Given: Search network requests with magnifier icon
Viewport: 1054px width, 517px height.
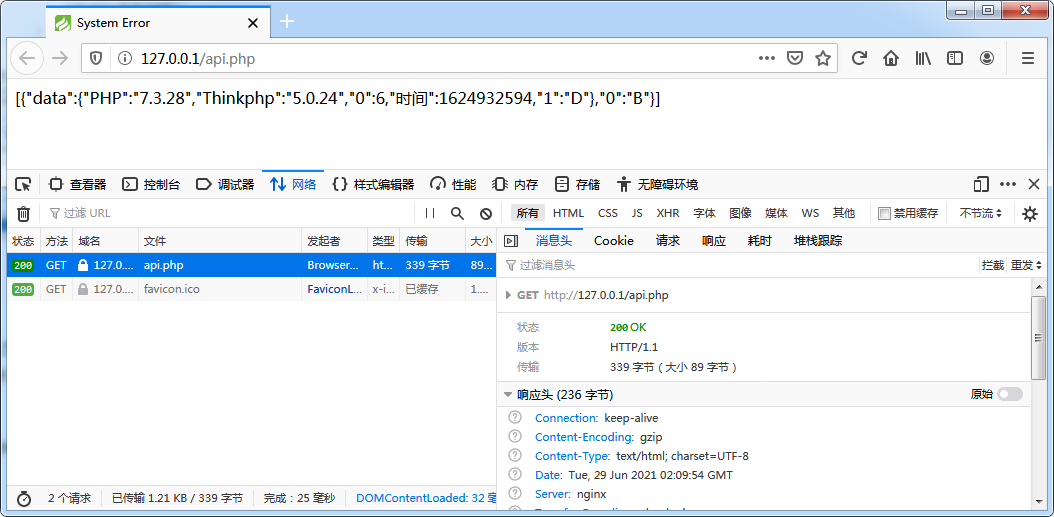Looking at the screenshot, I should [457, 213].
